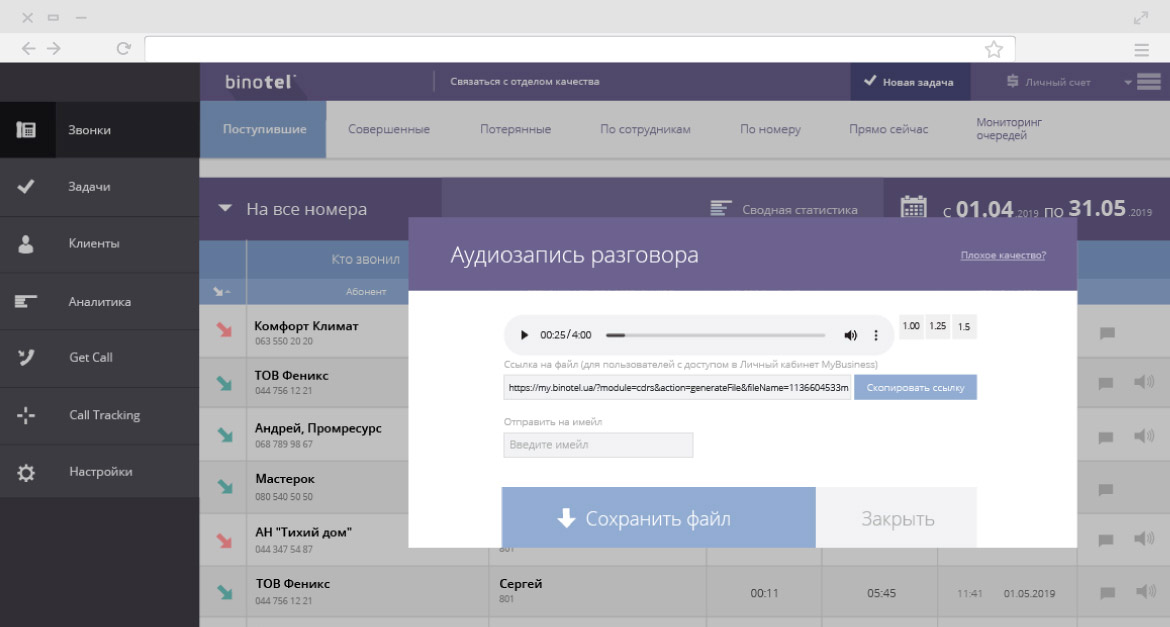Image resolution: width=1170 pixels, height=627 pixels.
Task: Click comment icon in Комфорт Климат row
Action: pos(1107,333)
